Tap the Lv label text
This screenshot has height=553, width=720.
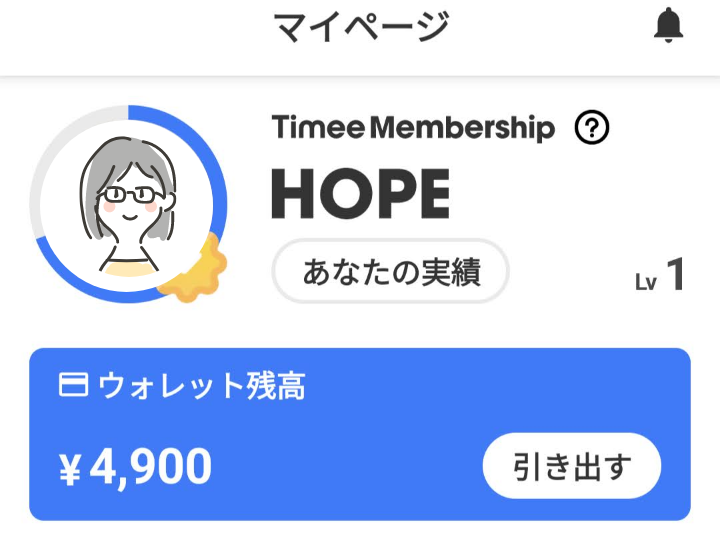tap(646, 282)
